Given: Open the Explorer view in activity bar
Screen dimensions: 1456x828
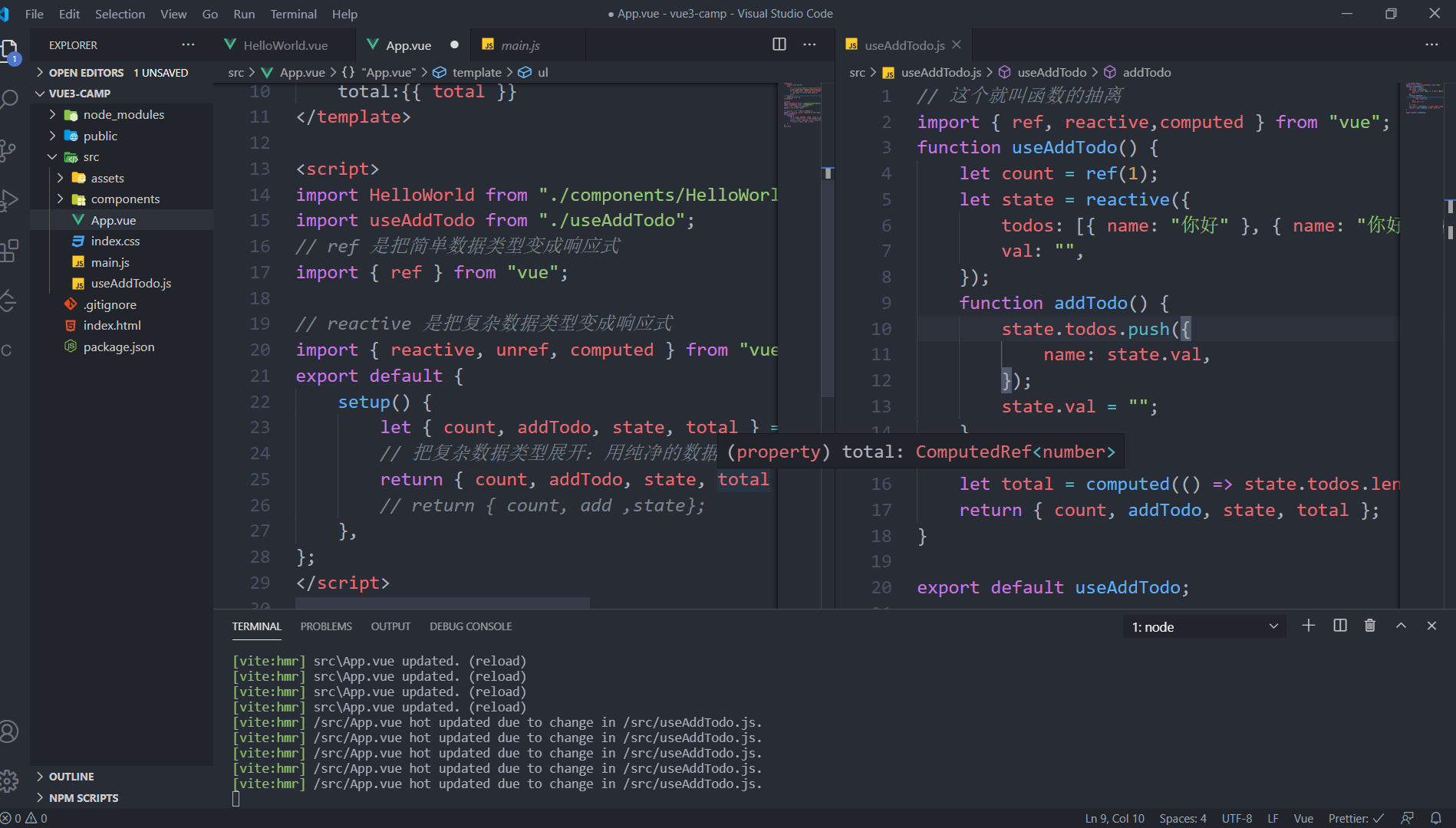Looking at the screenshot, I should 9,51.
